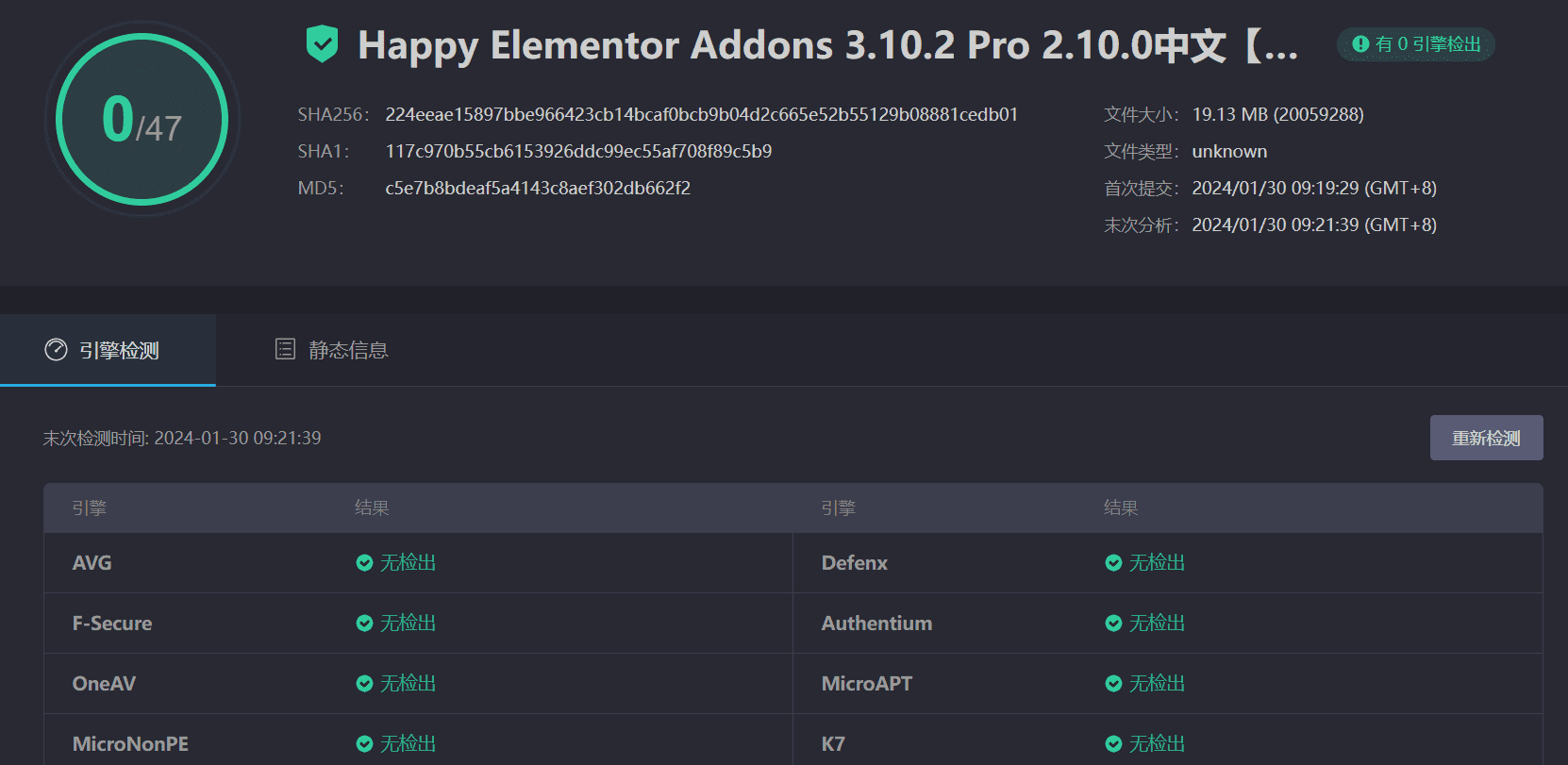The image size is (1568, 765).
Task: Click the green check icon in AVG row
Action: tap(364, 563)
